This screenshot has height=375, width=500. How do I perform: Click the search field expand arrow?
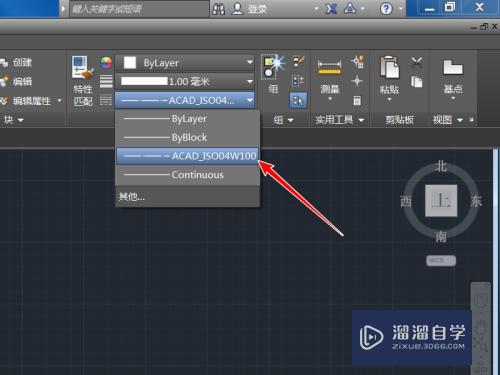pos(63,9)
